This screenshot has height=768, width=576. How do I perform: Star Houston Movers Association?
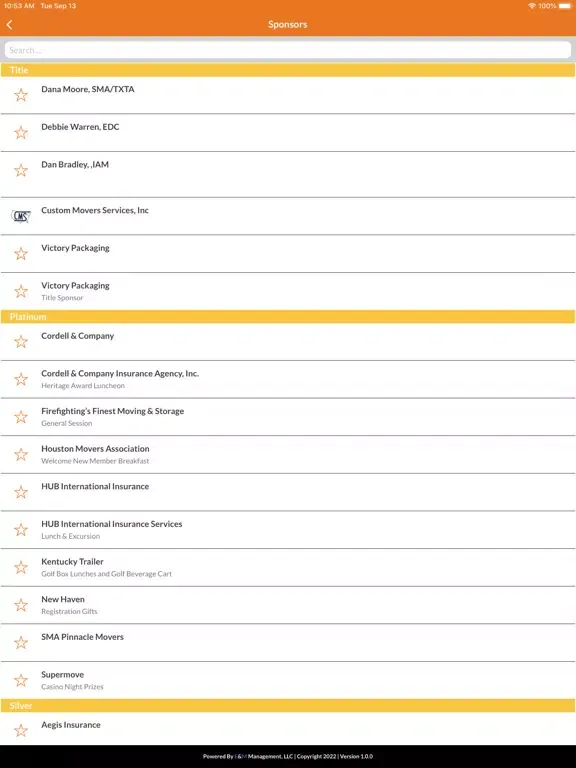[x=21, y=455]
